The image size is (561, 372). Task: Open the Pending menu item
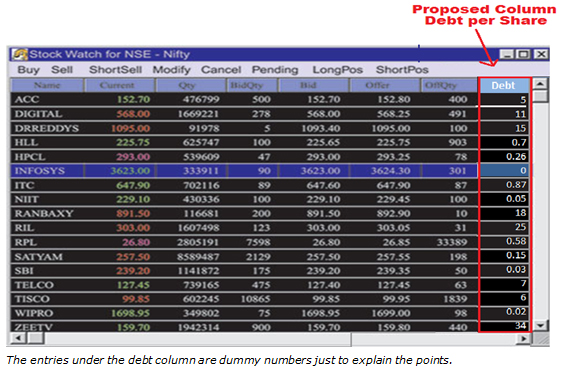(x=275, y=70)
